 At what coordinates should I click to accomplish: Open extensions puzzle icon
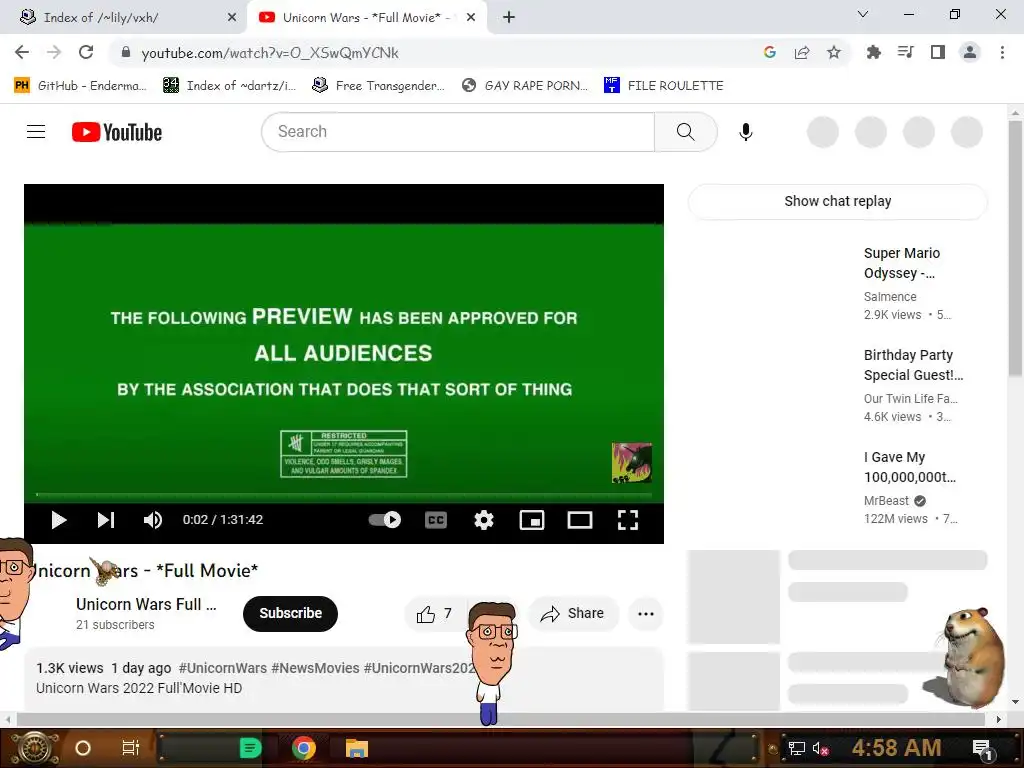874,52
